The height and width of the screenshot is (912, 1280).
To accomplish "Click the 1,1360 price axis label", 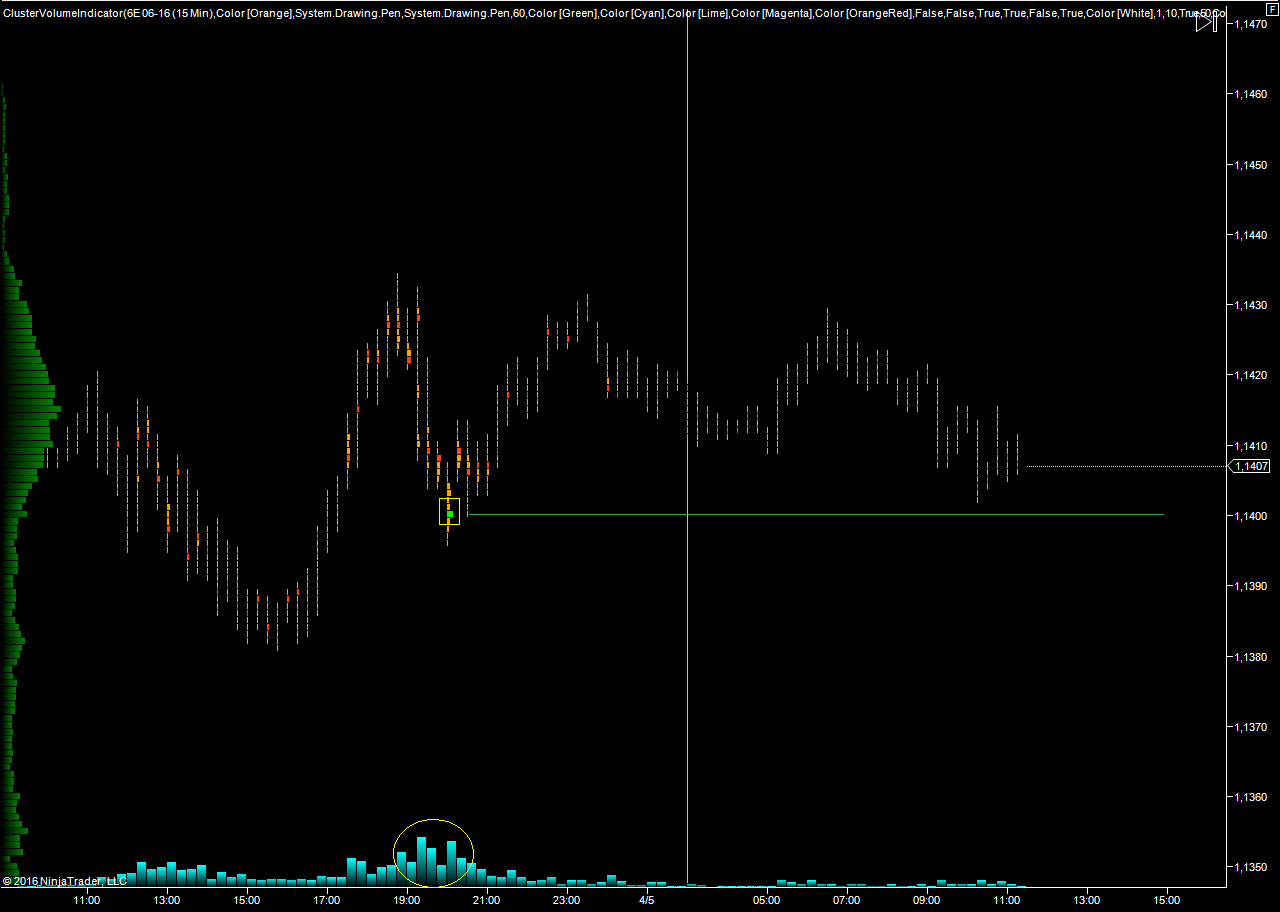I will tap(1253, 797).
